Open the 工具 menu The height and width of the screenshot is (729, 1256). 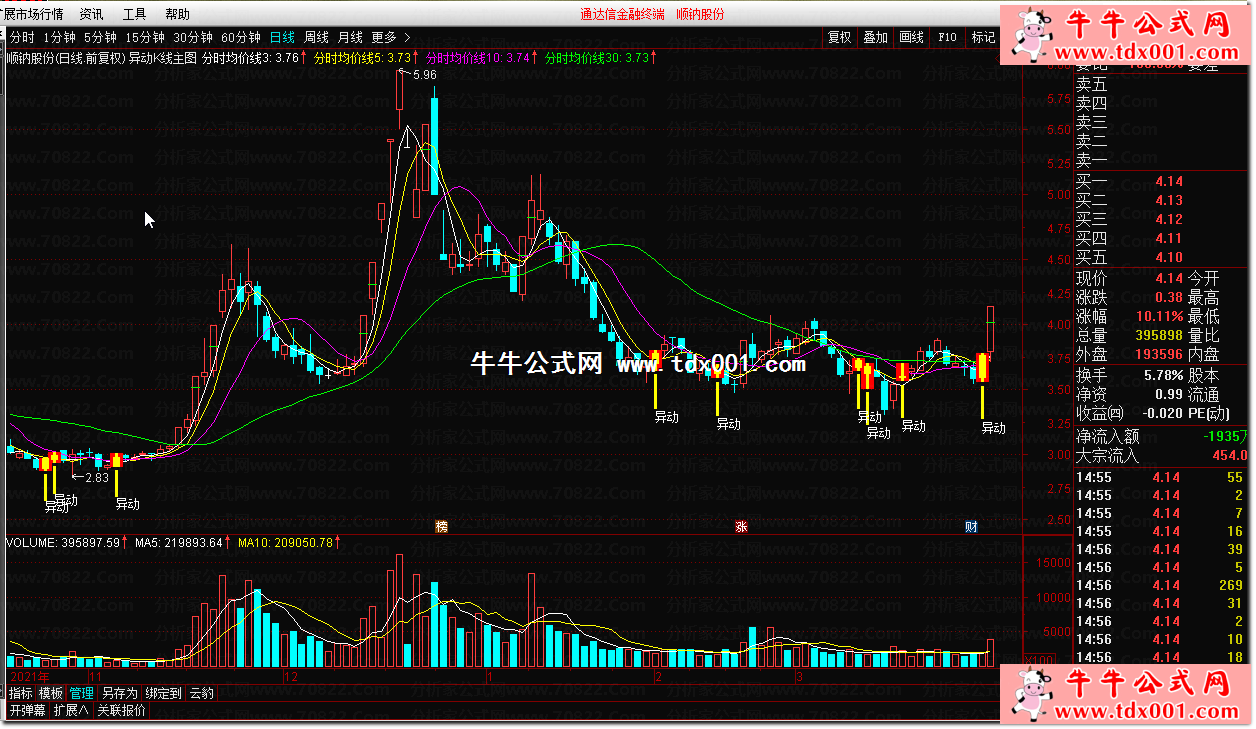(x=134, y=14)
